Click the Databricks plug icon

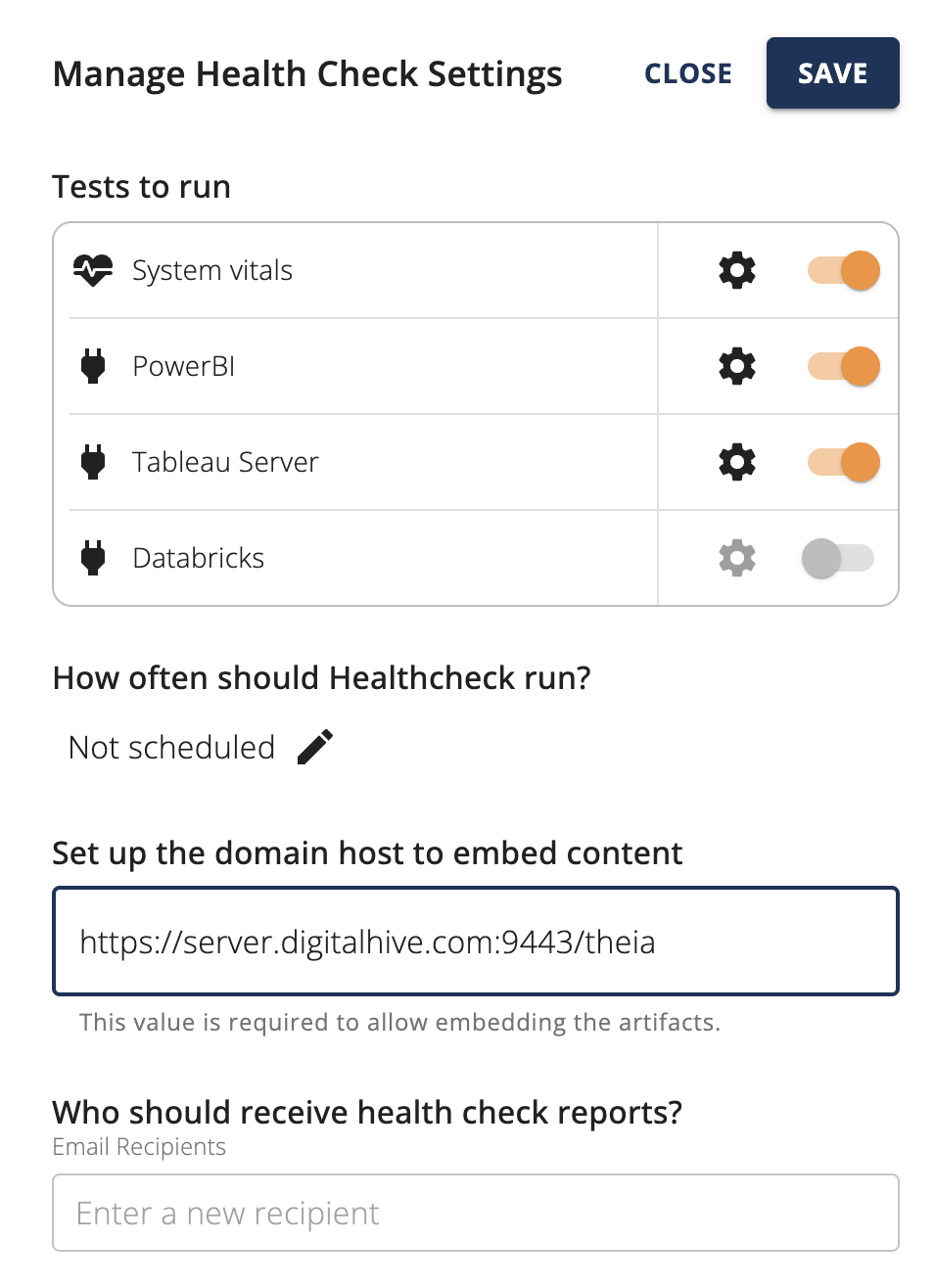[x=93, y=558]
